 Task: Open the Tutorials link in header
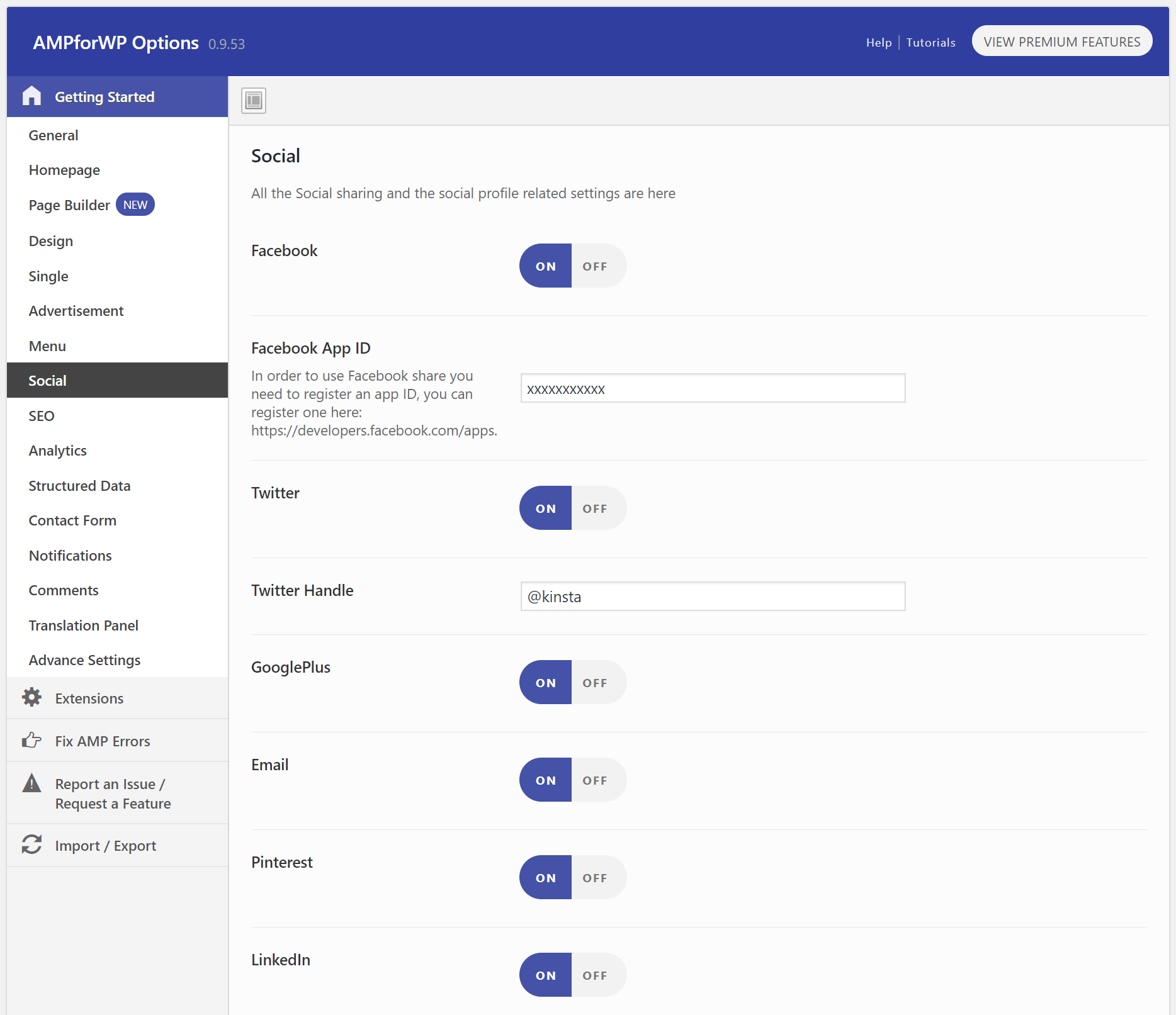[930, 42]
